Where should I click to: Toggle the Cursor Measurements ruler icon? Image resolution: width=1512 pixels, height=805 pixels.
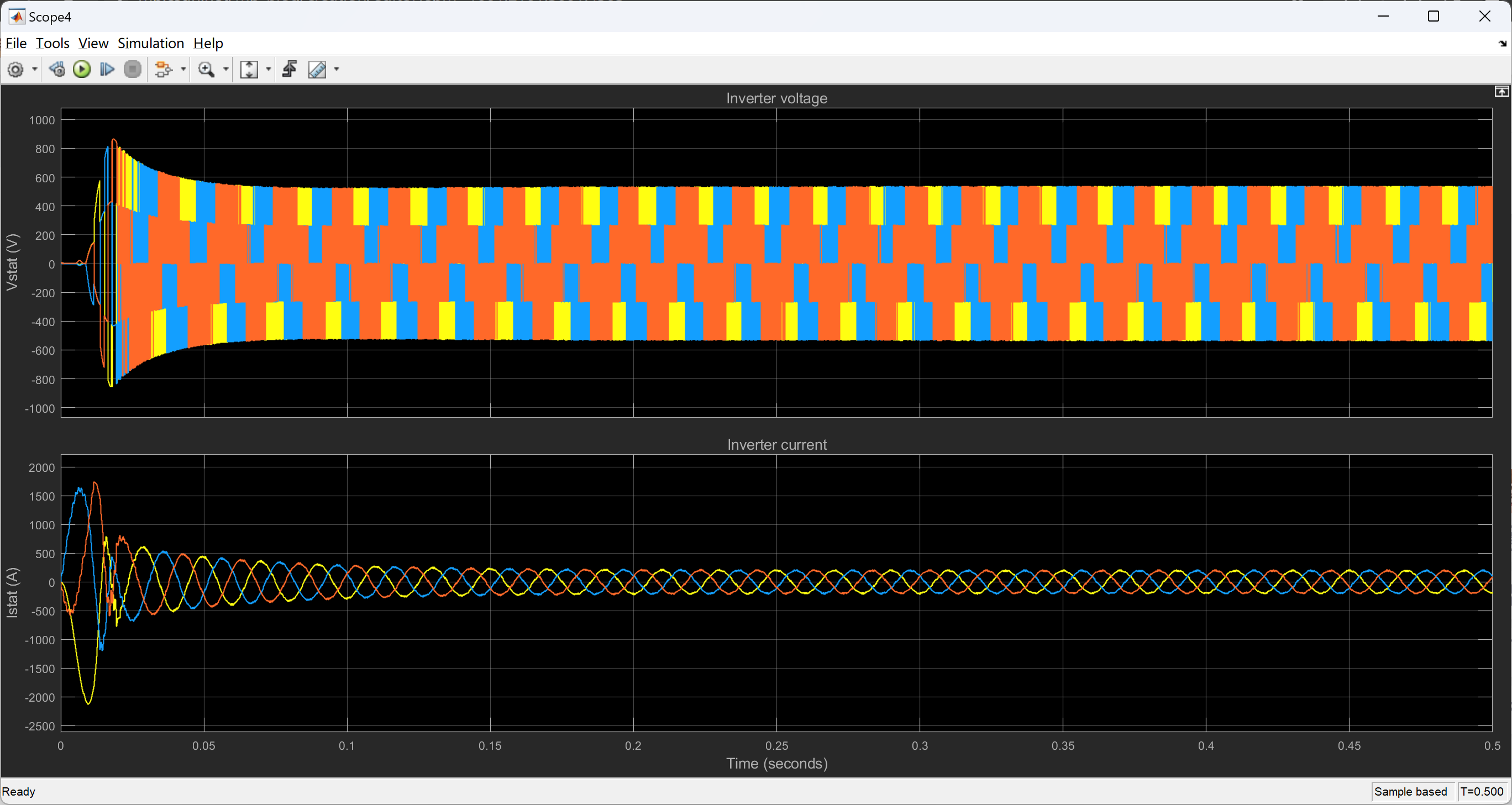[317, 70]
